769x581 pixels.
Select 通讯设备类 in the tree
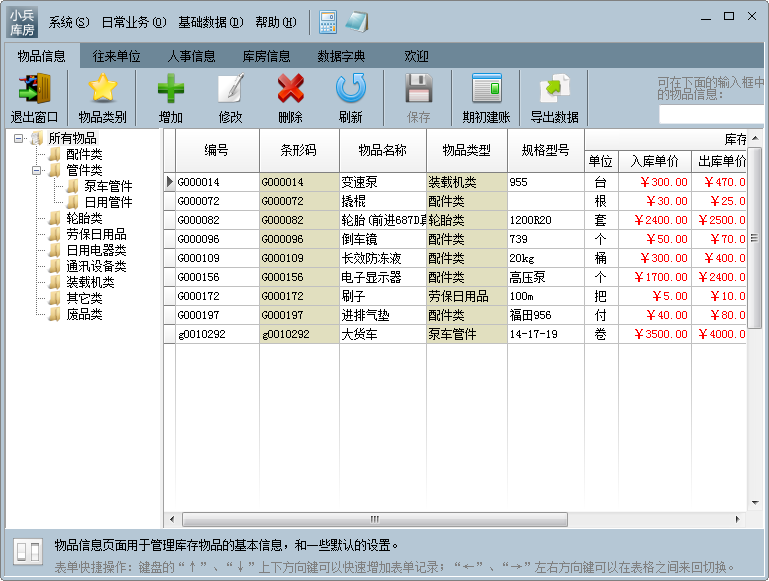click(96, 266)
